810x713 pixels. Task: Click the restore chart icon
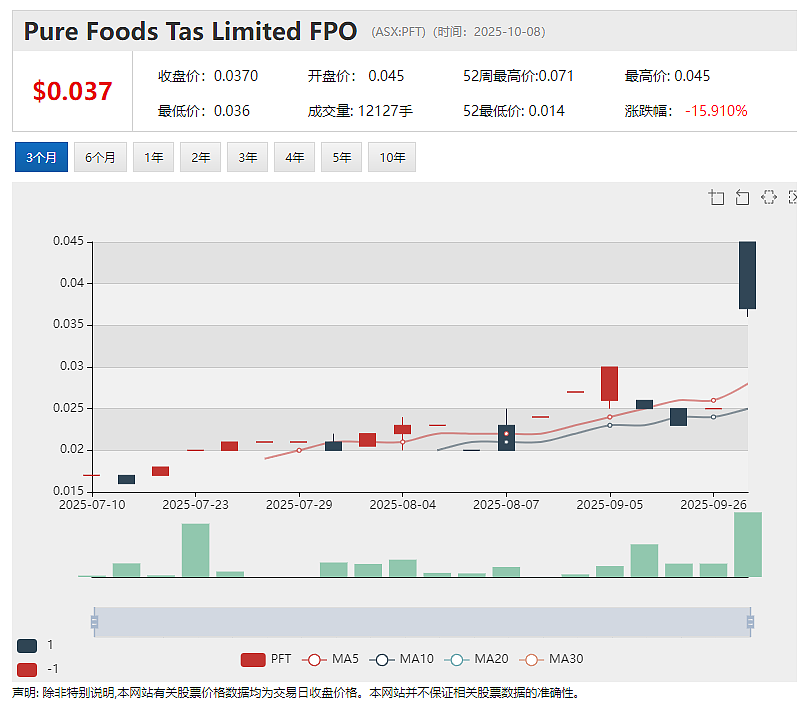(x=769, y=197)
